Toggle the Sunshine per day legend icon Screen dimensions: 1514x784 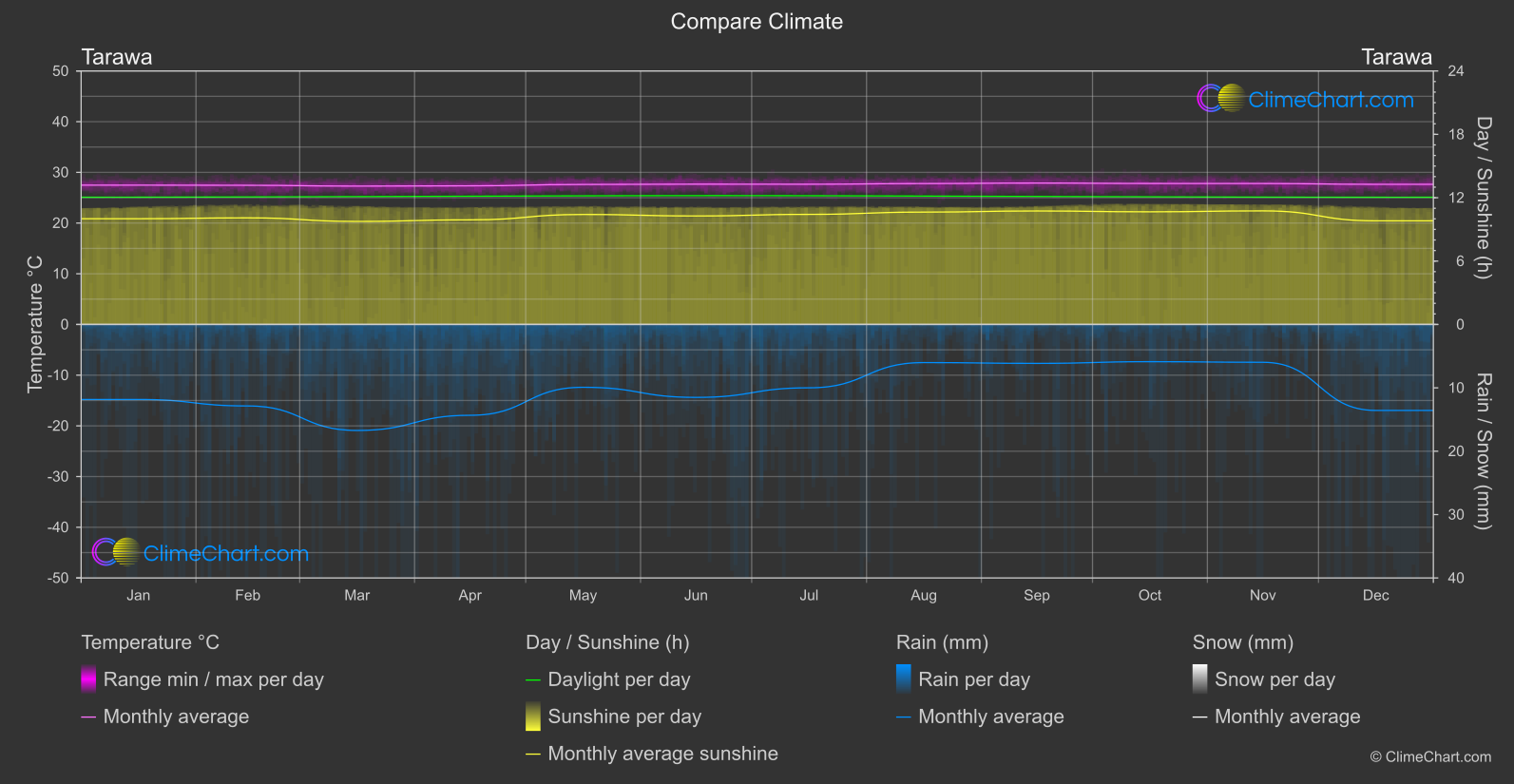[x=533, y=717]
